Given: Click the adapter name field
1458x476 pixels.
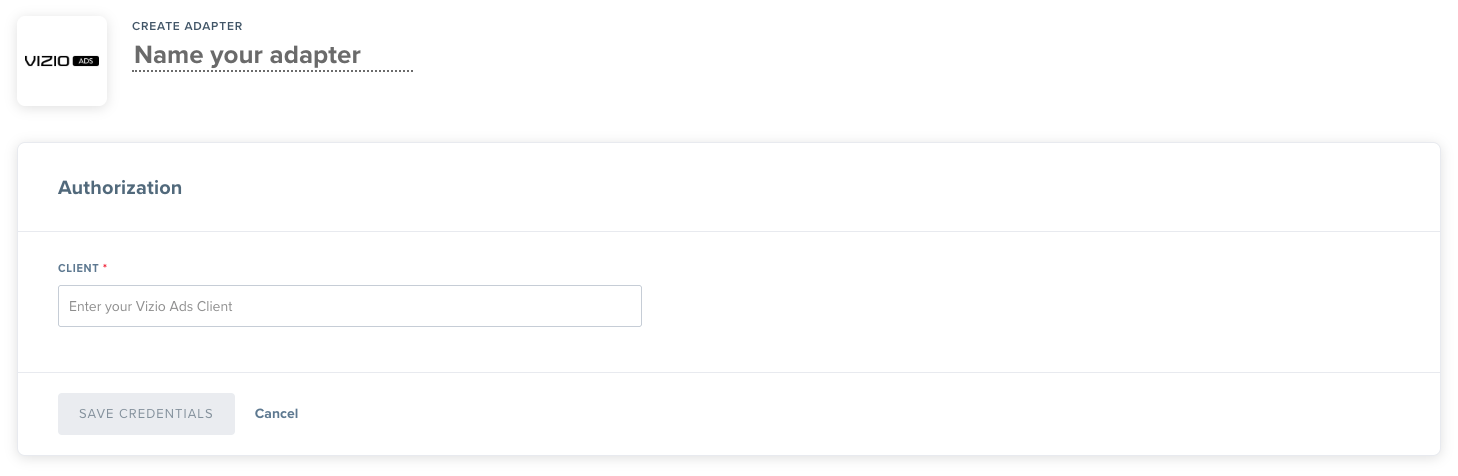Looking at the screenshot, I should [273, 54].
